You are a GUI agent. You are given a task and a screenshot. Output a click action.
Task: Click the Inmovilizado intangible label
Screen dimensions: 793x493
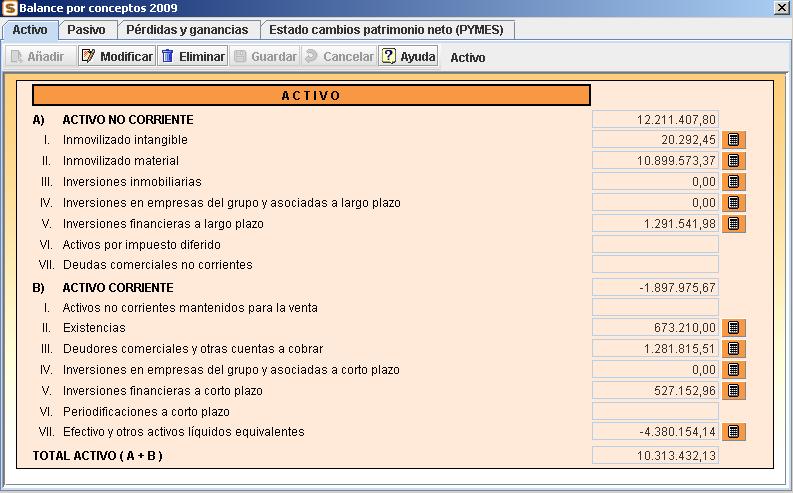(125, 140)
